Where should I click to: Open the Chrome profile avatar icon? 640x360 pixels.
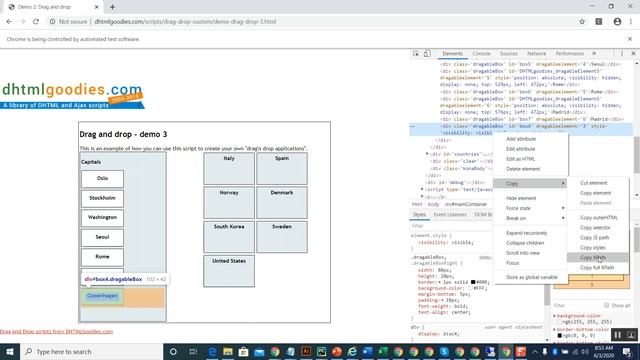point(617,22)
